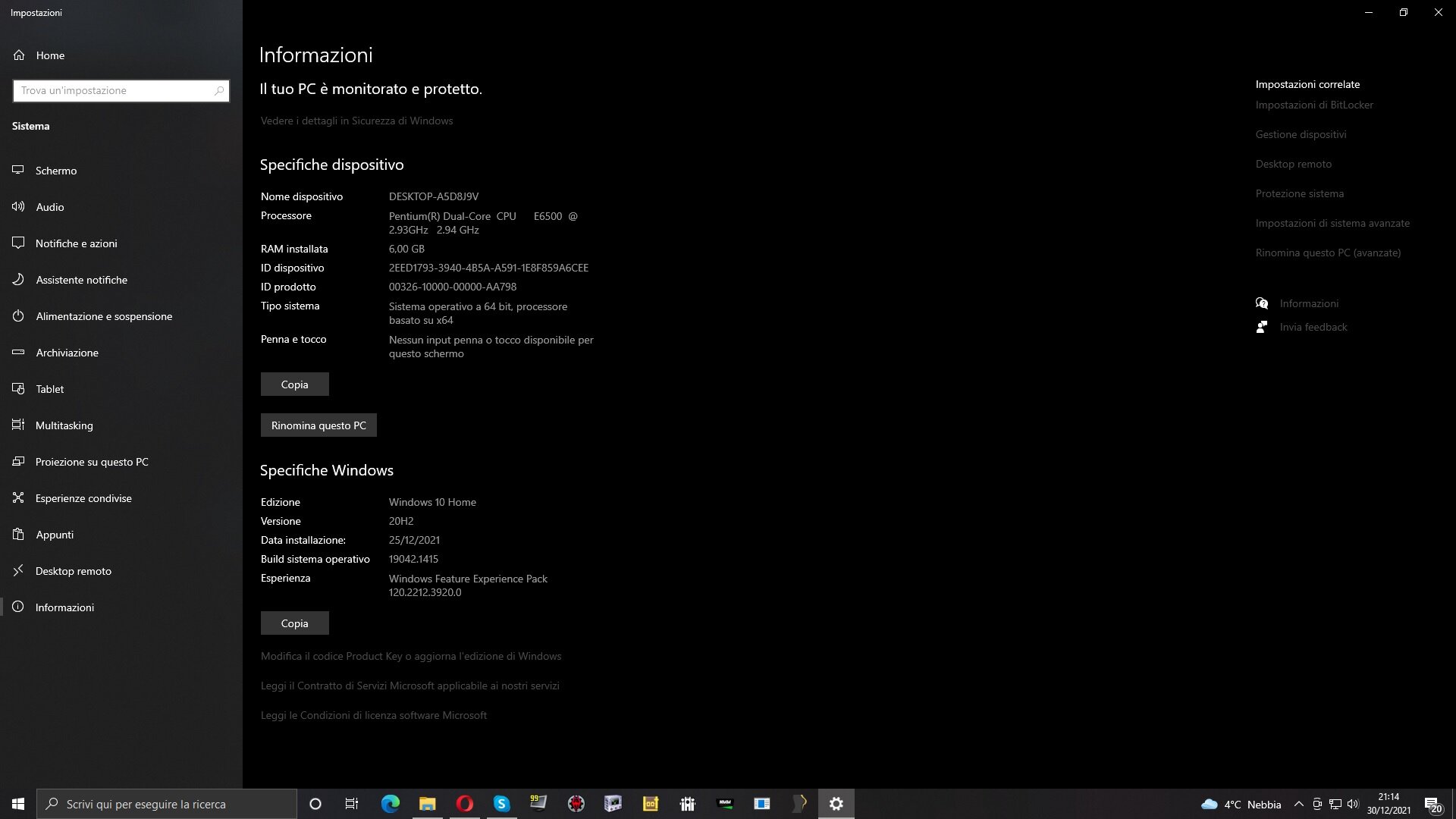This screenshot has height=819, width=1456.
Task: Click Invia feedback link
Action: [x=1313, y=327]
